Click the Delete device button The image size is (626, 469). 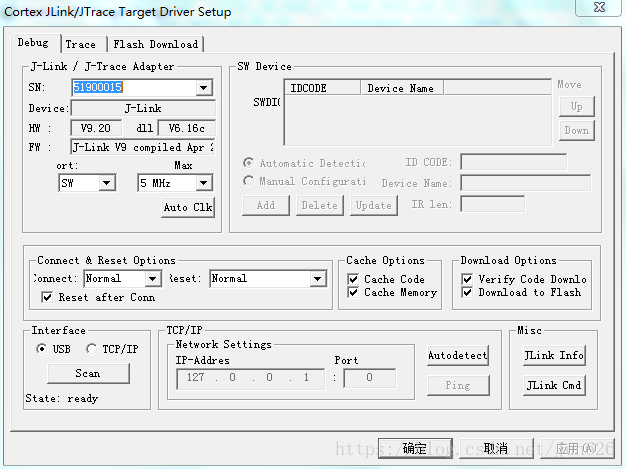(x=320, y=206)
